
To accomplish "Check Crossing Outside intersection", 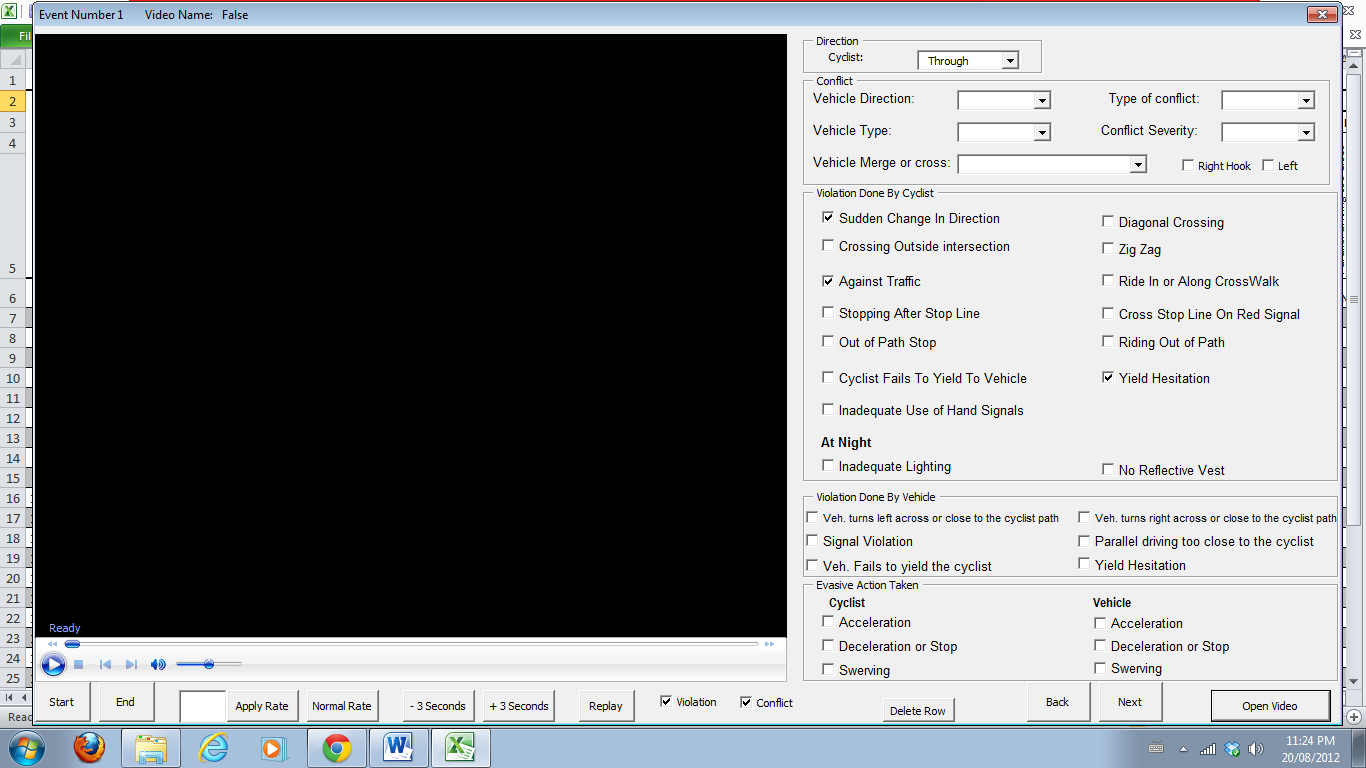I will (x=828, y=245).
